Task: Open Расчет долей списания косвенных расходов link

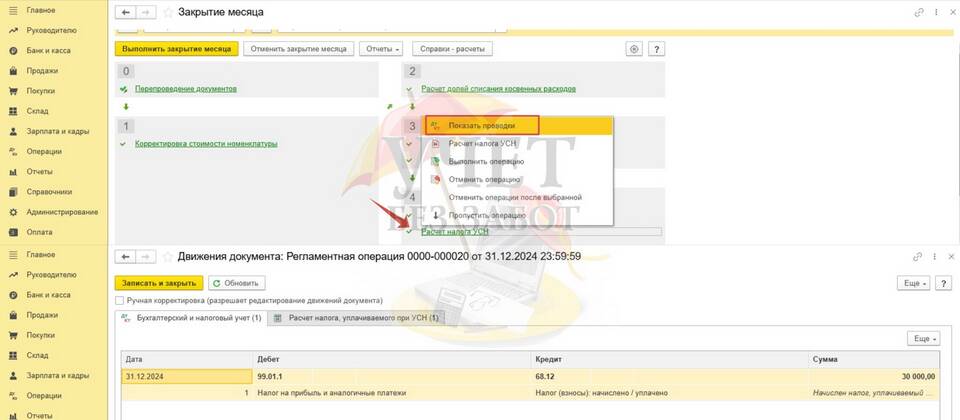Action: [x=498, y=89]
